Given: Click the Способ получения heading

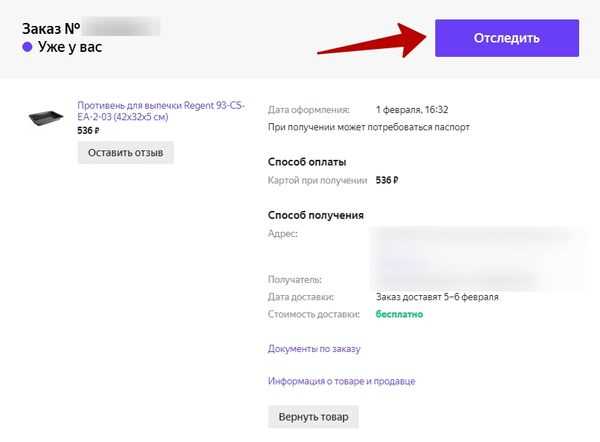Looking at the screenshot, I should 316,215.
